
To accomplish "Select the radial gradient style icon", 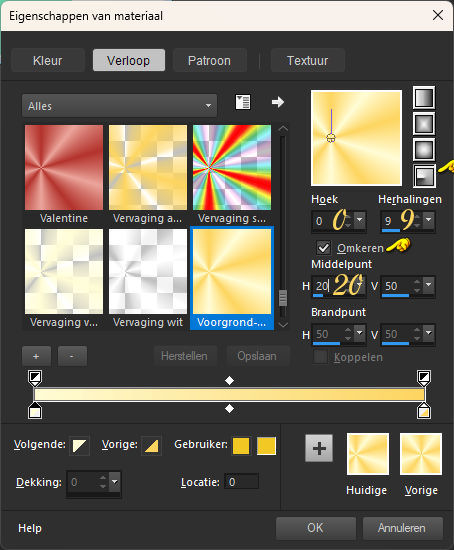I will 424,176.
